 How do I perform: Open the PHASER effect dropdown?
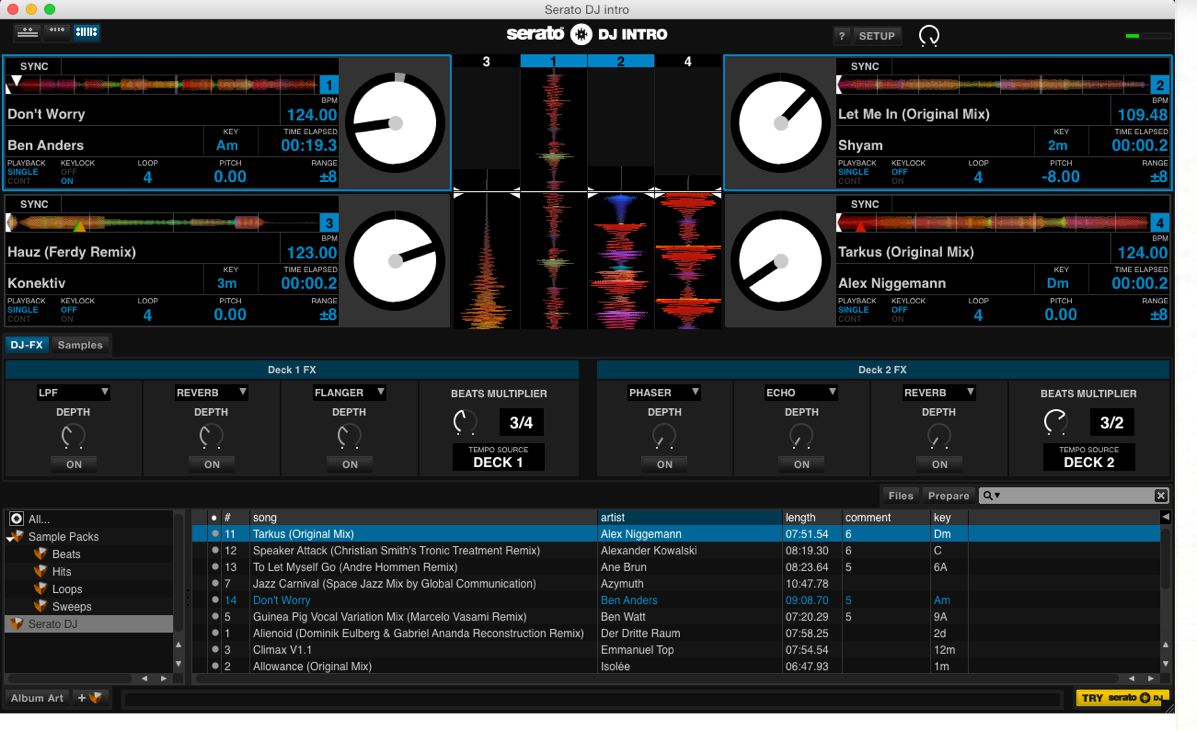(x=663, y=393)
